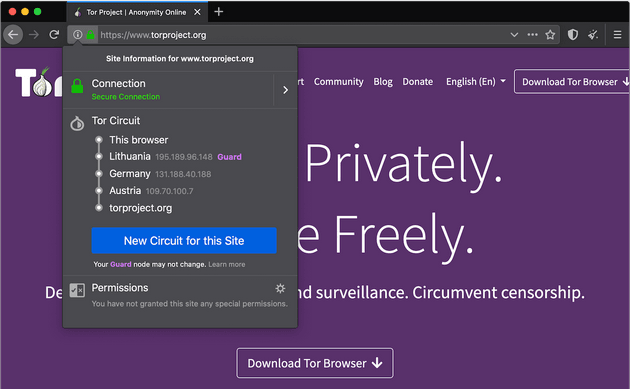The image size is (630, 389).
Task: Open the Community nav link
Action: [x=338, y=82]
